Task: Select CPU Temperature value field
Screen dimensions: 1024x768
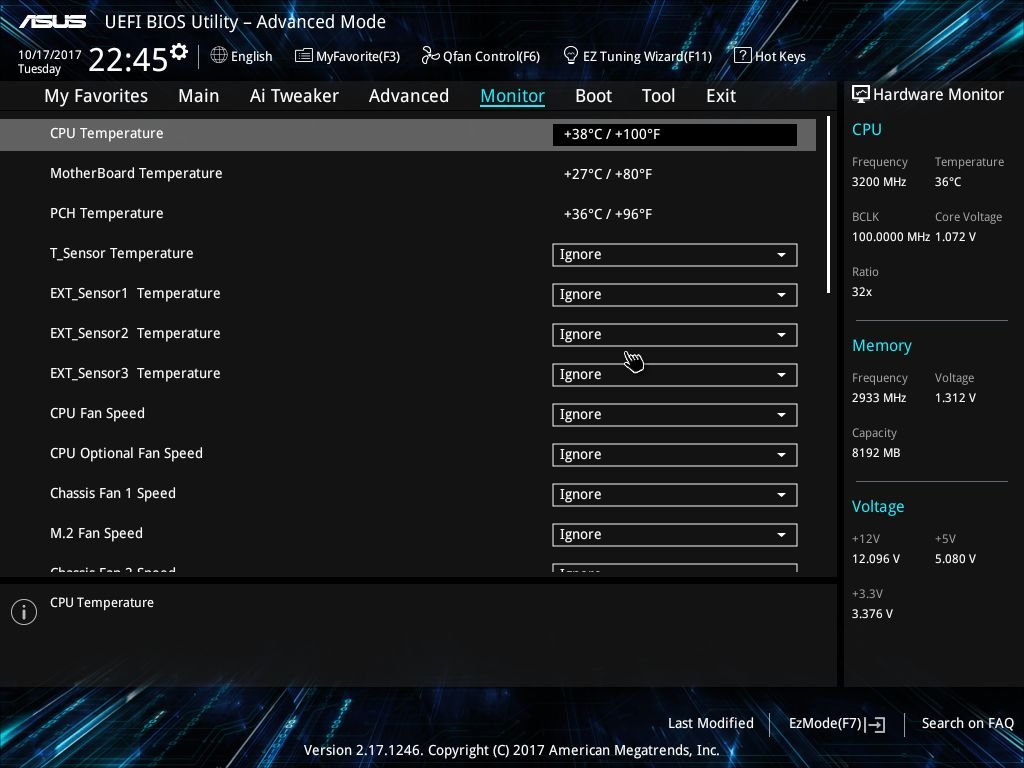Action: coord(675,135)
